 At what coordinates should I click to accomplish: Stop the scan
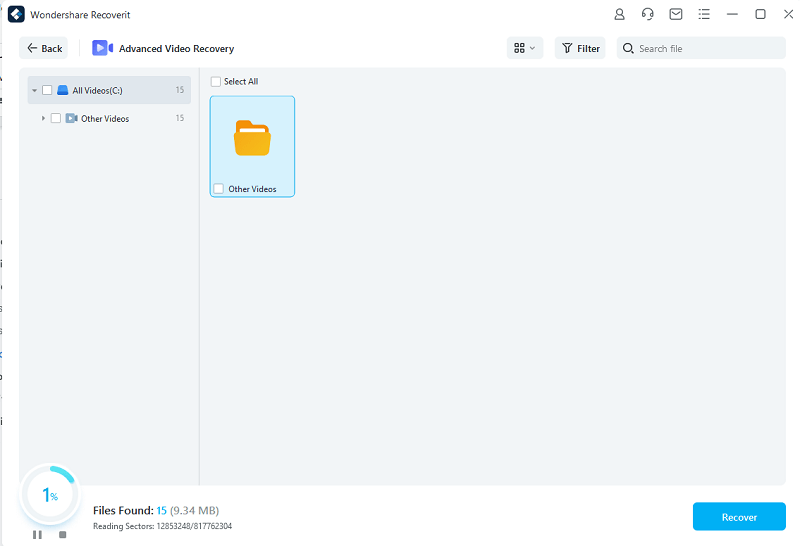click(63, 535)
